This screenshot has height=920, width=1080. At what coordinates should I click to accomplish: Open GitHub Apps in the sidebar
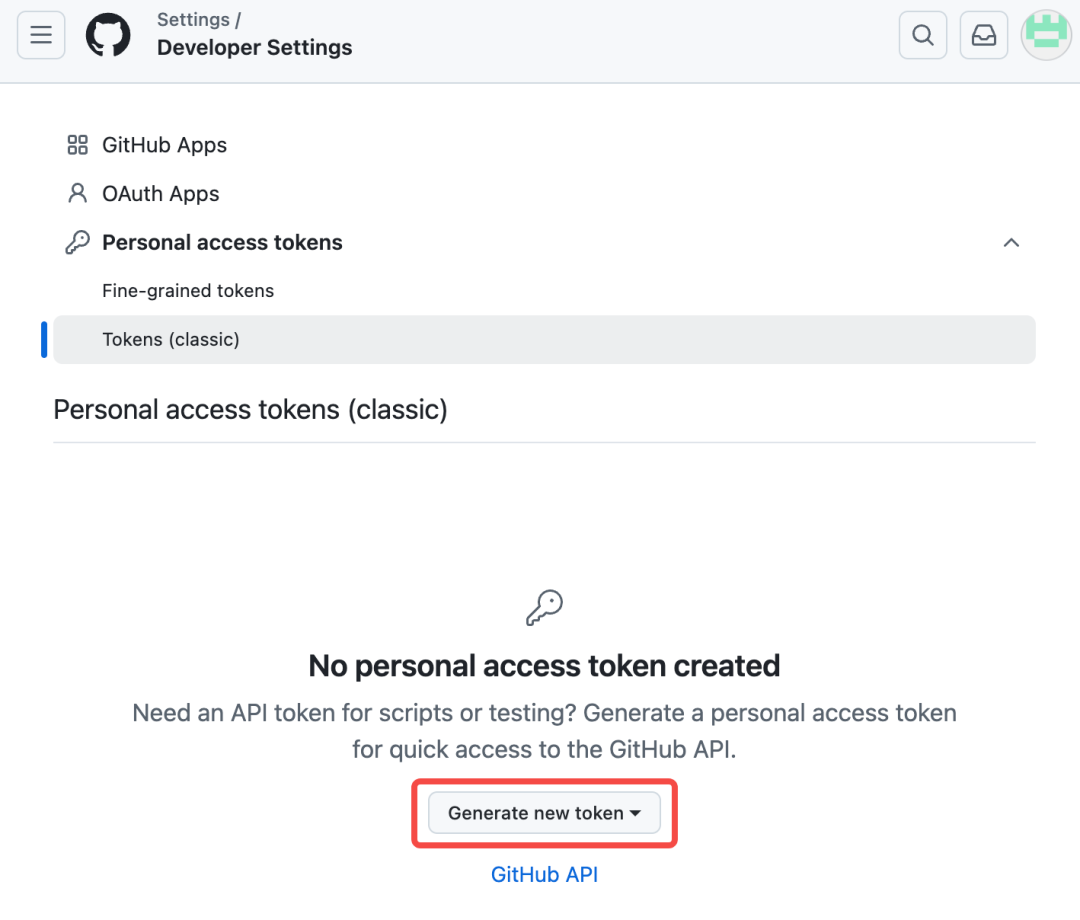pos(164,145)
